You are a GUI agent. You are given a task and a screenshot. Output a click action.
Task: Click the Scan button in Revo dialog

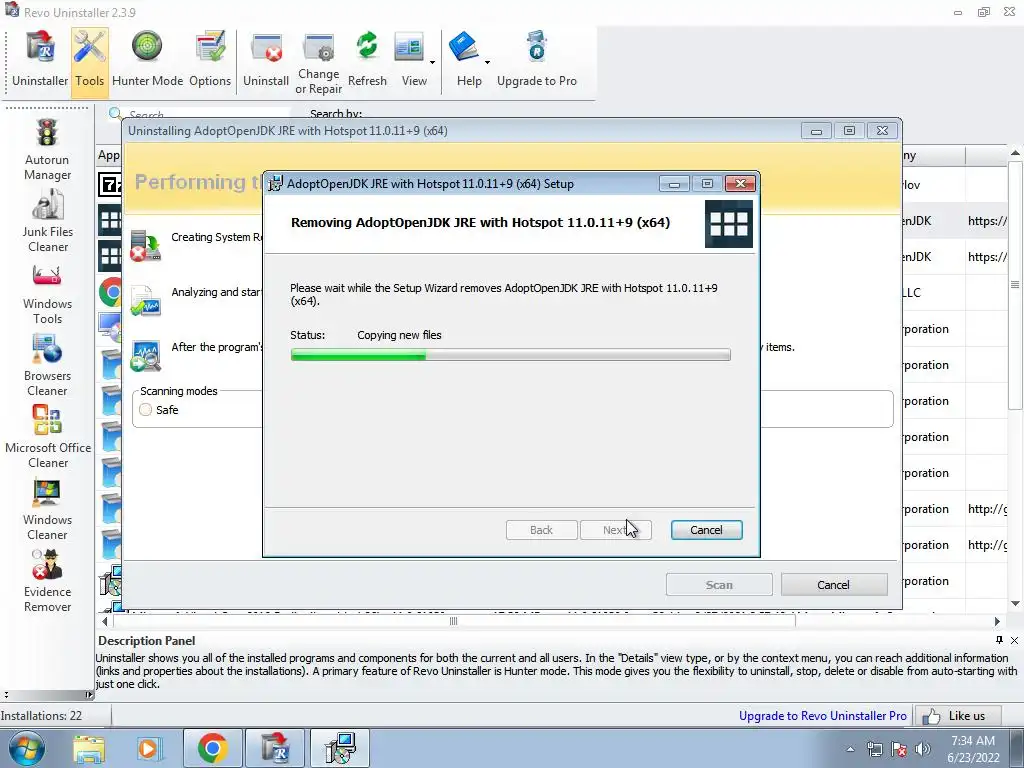[x=719, y=585]
